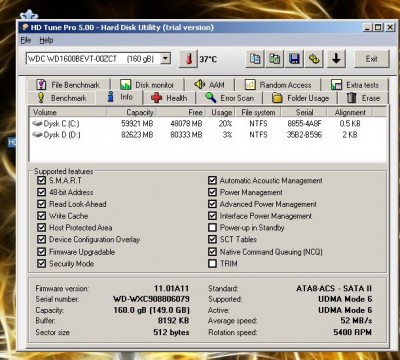Click the copy screenshot to clipboard icon
The image size is (400, 360).
275,59
